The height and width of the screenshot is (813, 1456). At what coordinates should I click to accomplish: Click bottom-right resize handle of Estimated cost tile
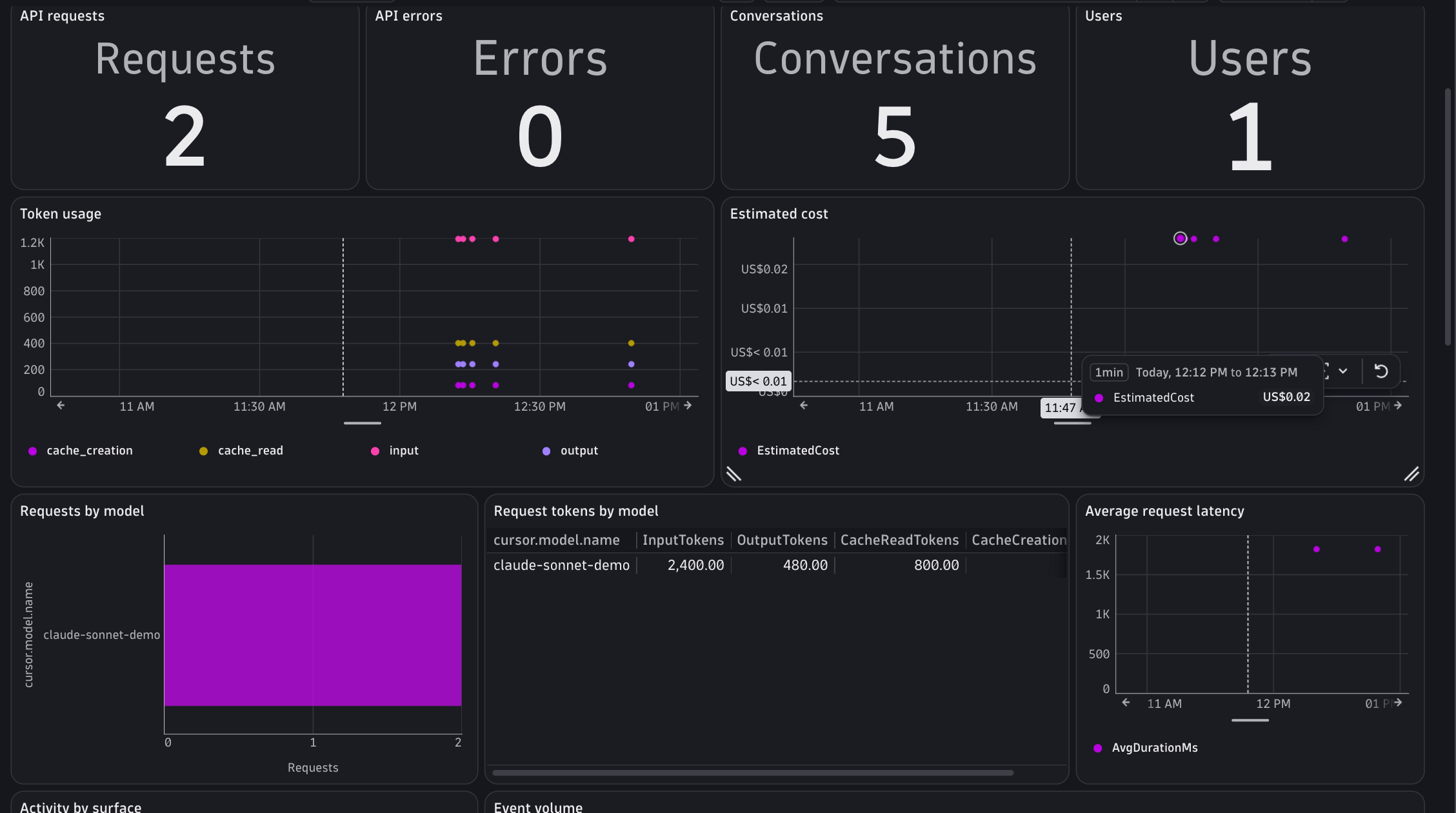pos(1411,475)
